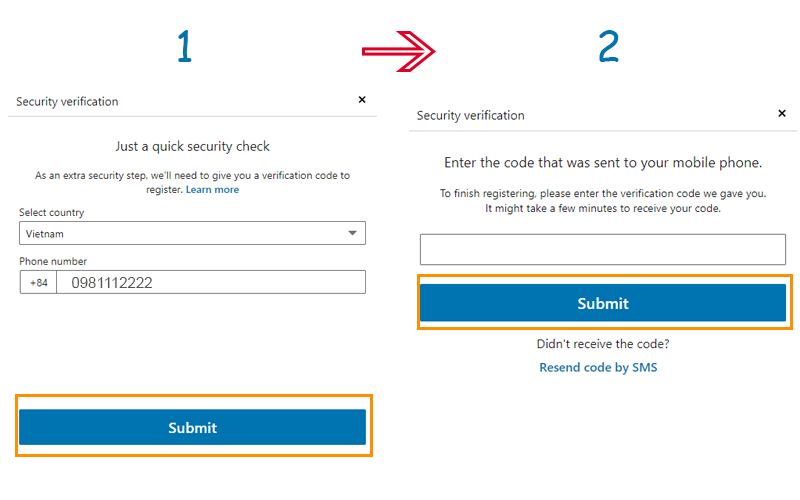Close the right Security verification dialog
The width and height of the screenshot is (800, 500).
coord(782,114)
